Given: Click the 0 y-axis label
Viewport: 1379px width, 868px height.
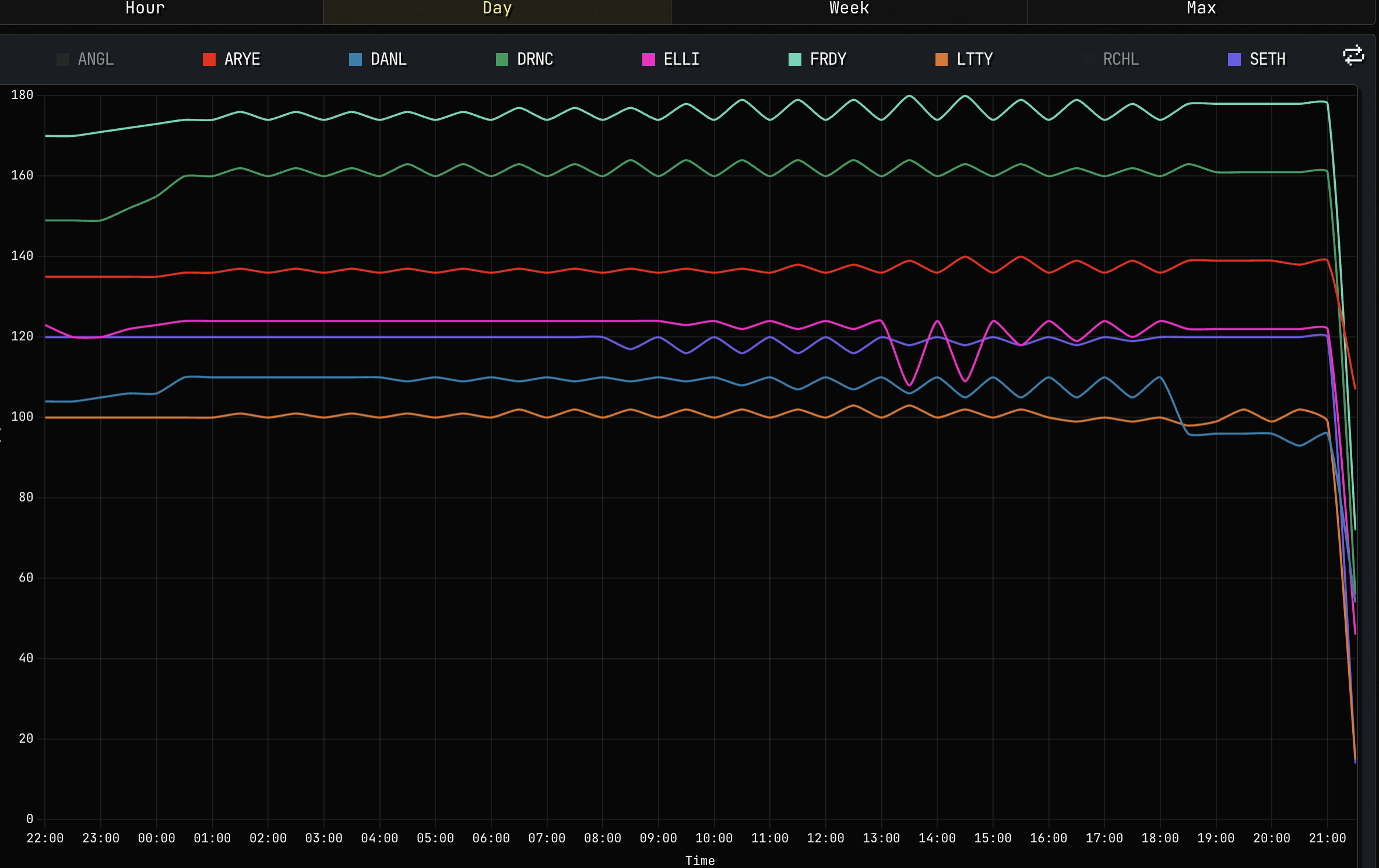Looking at the screenshot, I should (x=30, y=819).
